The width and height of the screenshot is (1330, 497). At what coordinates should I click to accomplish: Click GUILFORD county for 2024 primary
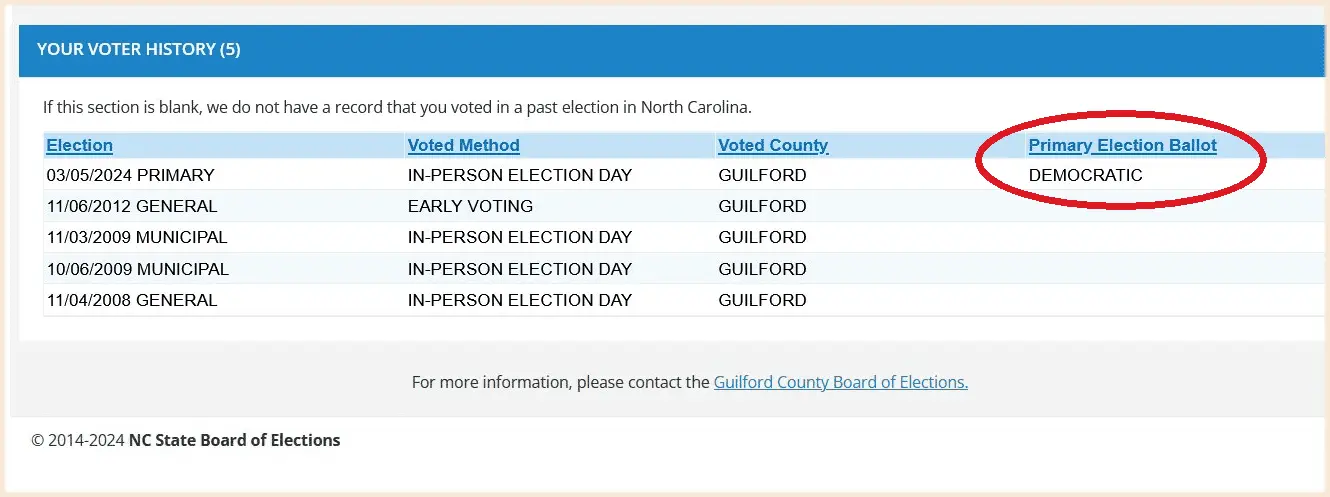762,175
